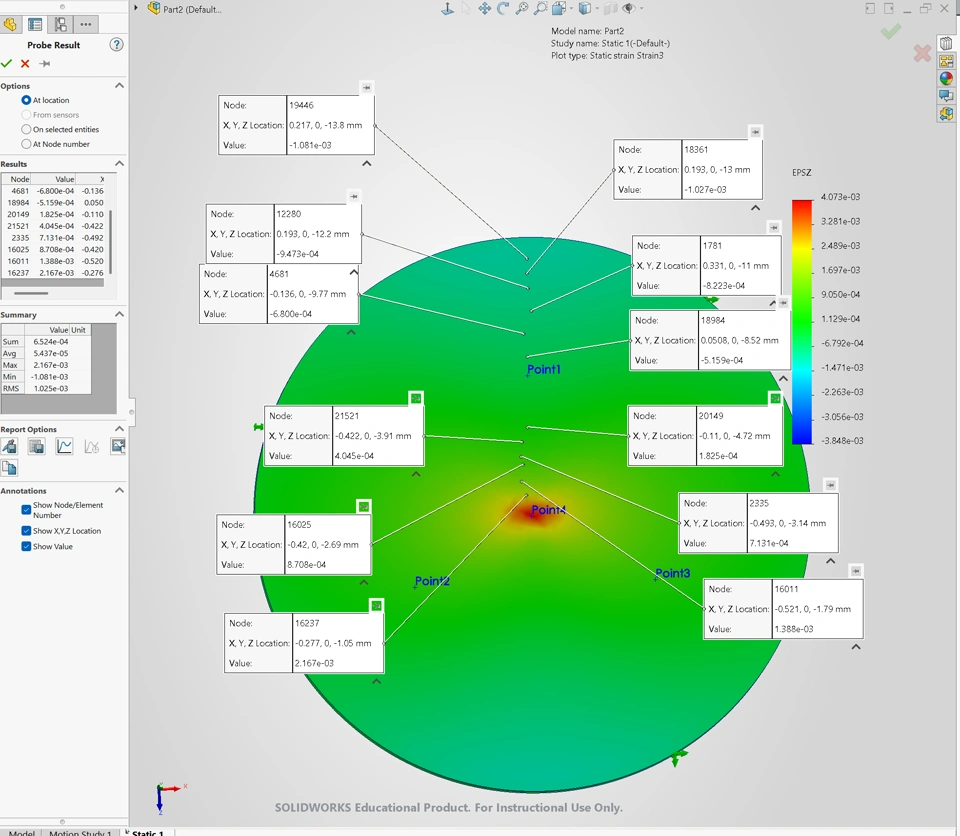The image size is (960, 836).
Task: Open the SOLIDWORKS Forum task pane tab
Action: tap(947, 96)
